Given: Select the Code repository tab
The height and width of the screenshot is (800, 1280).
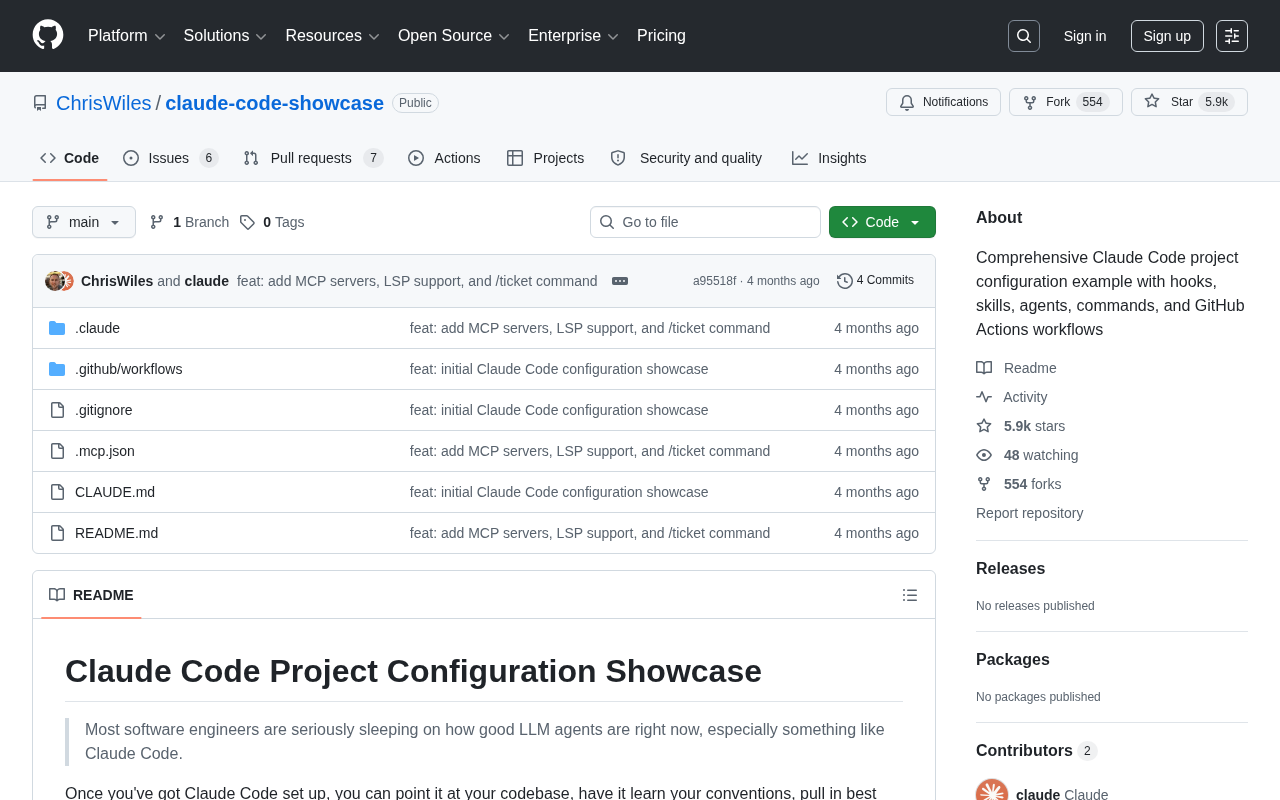Looking at the screenshot, I should 70,158.
